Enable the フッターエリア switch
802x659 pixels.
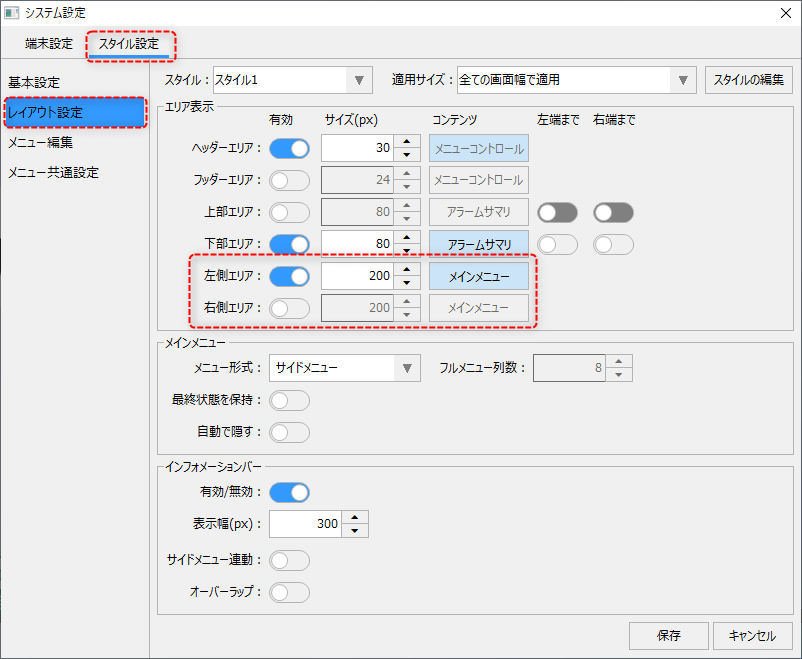pos(289,180)
